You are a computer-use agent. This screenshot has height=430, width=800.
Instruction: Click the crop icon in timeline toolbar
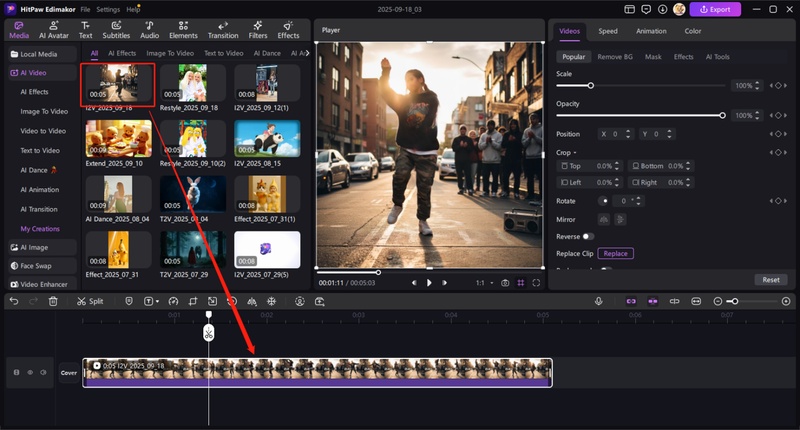193,301
